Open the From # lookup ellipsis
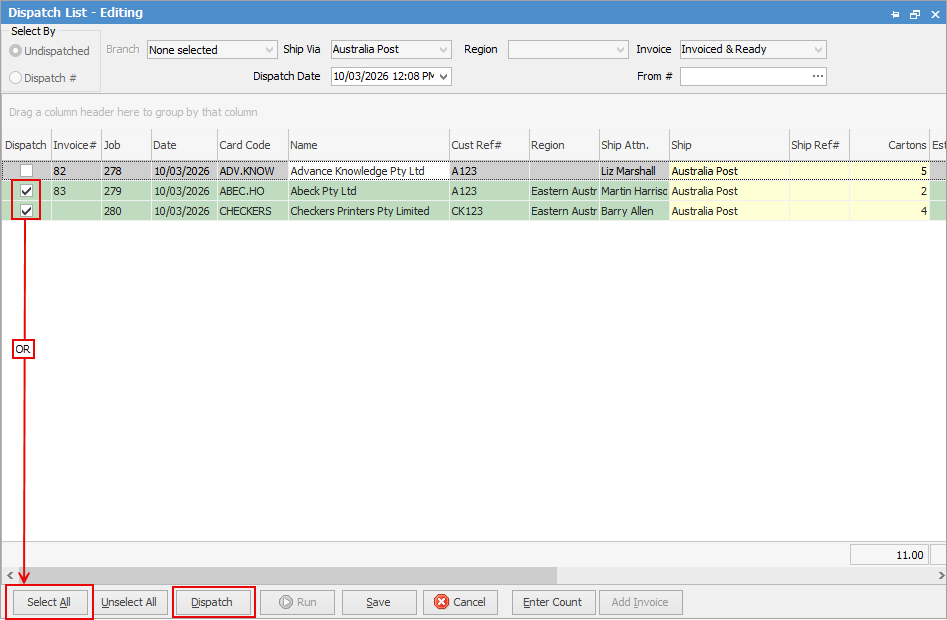The width and height of the screenshot is (947, 620). (x=818, y=76)
